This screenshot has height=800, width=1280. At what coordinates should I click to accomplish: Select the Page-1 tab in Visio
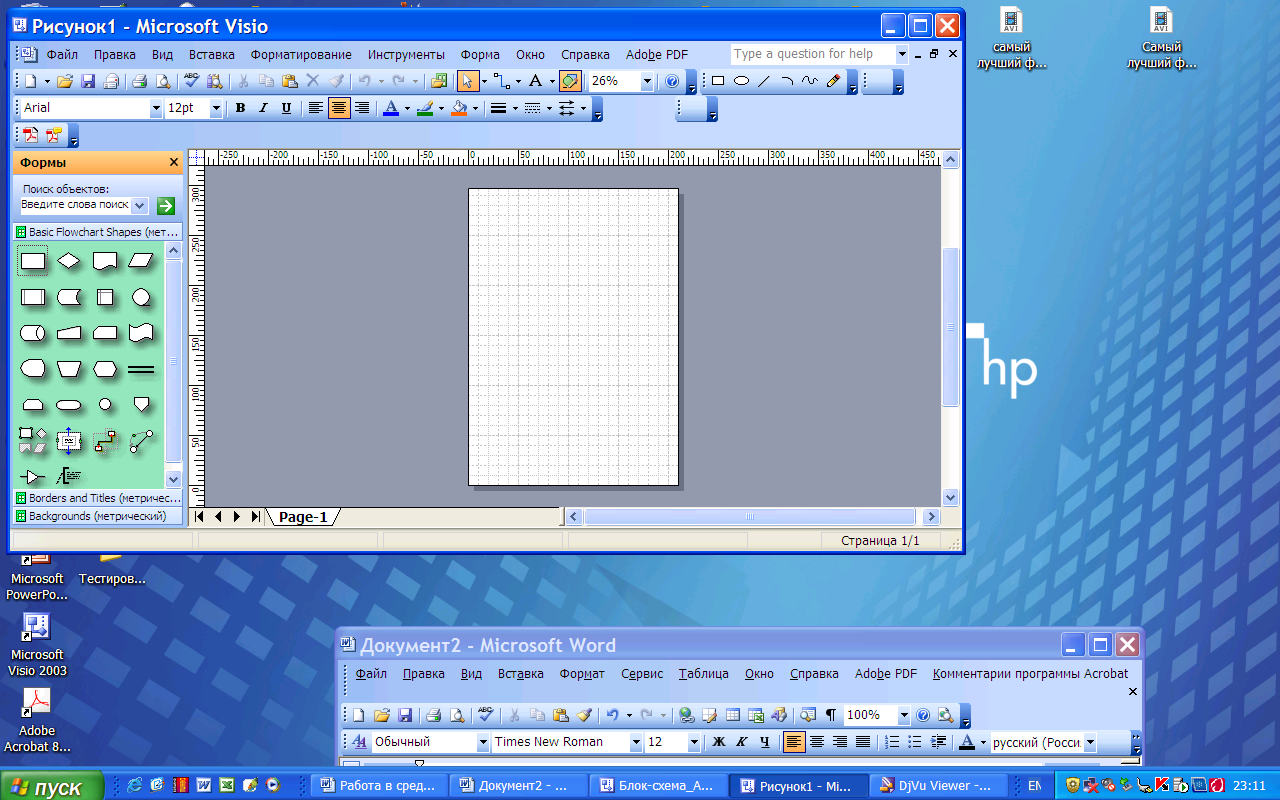(x=303, y=517)
